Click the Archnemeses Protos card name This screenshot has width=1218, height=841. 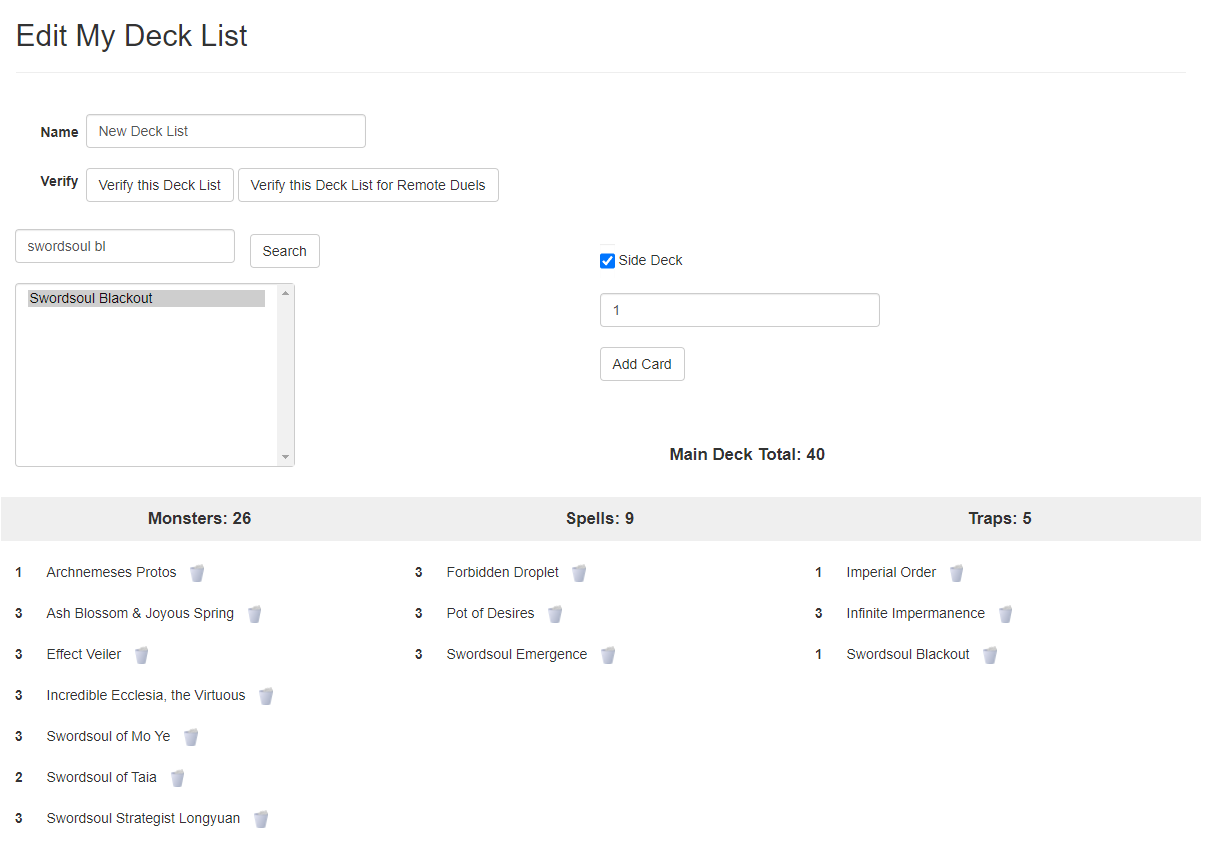(x=111, y=572)
